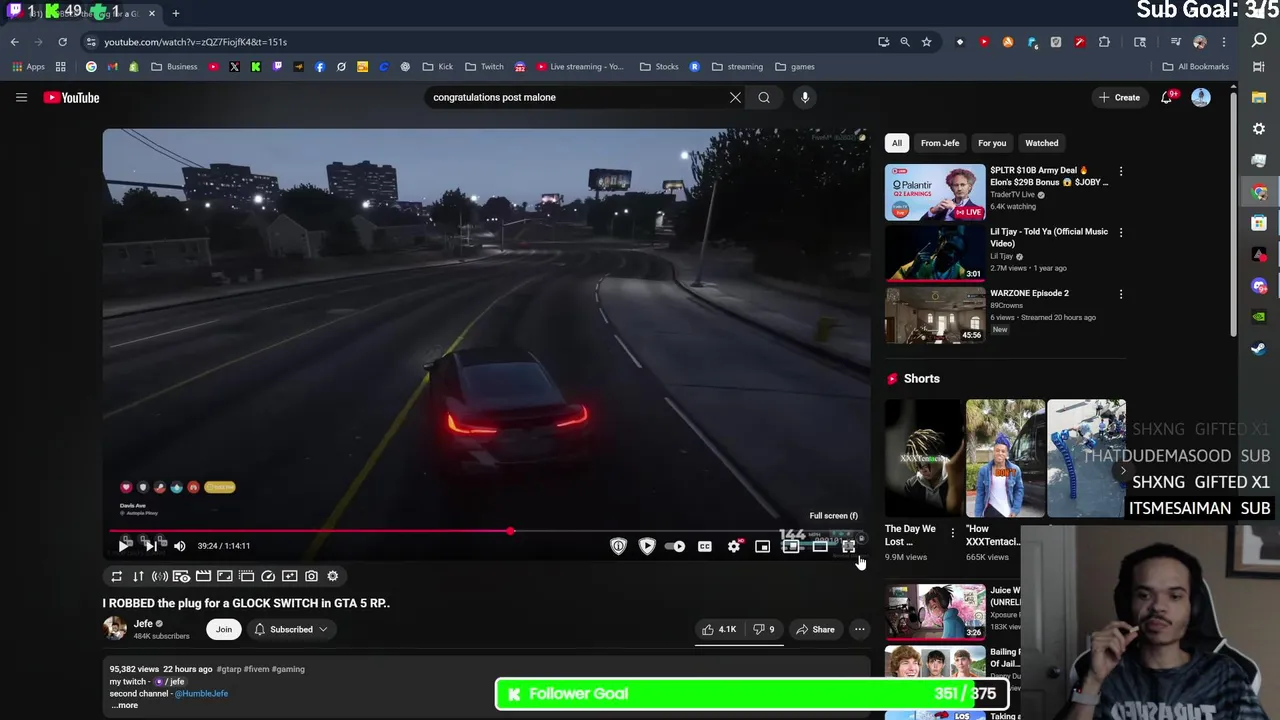This screenshot has height=720, width=1280.
Task: Toggle the autoplay switch in player
Action: (x=675, y=546)
